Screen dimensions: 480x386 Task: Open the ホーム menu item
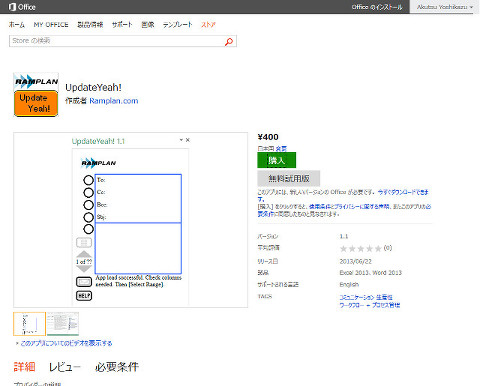click(17, 25)
